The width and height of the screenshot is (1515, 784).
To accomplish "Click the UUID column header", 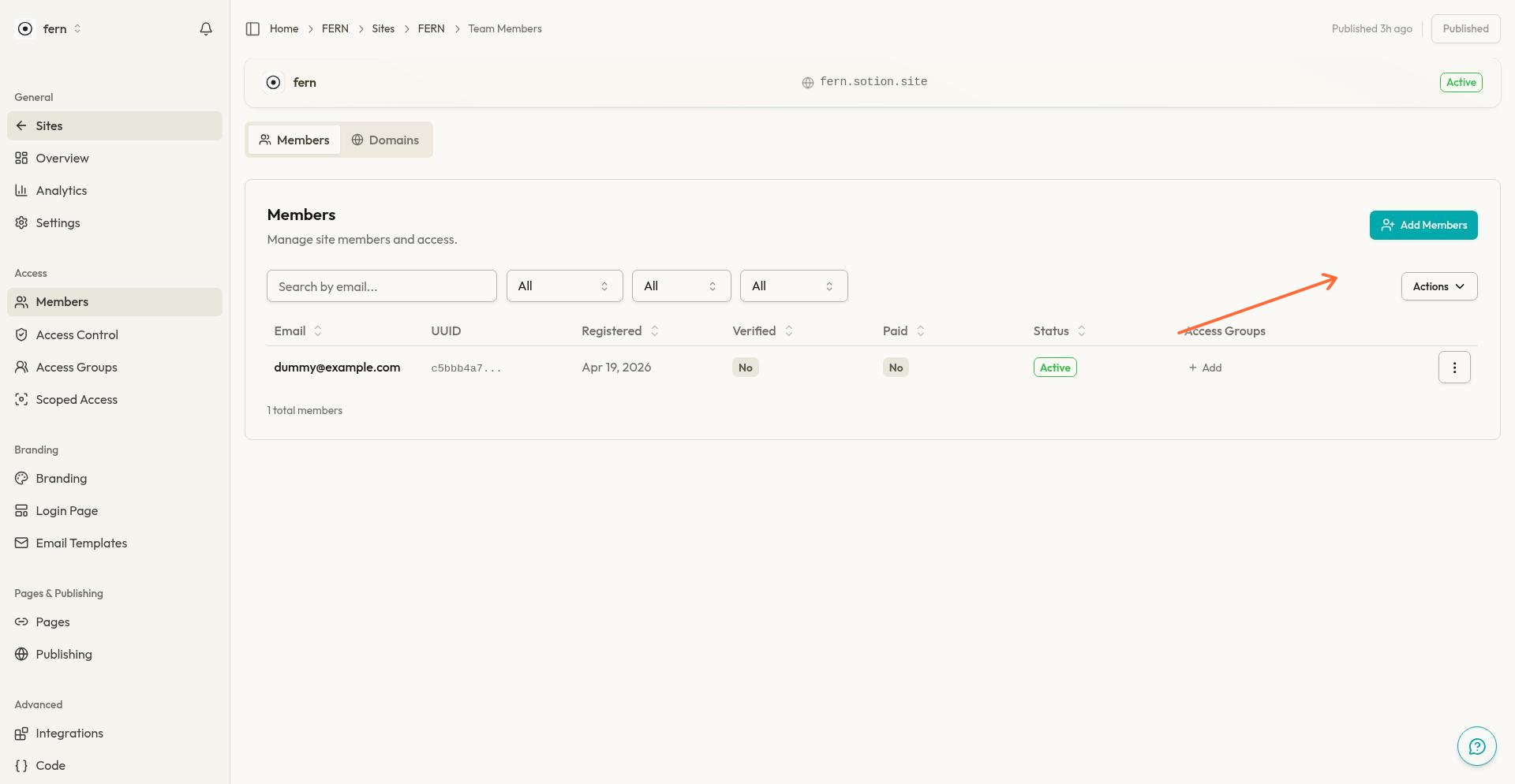I will pyautogui.click(x=446, y=331).
